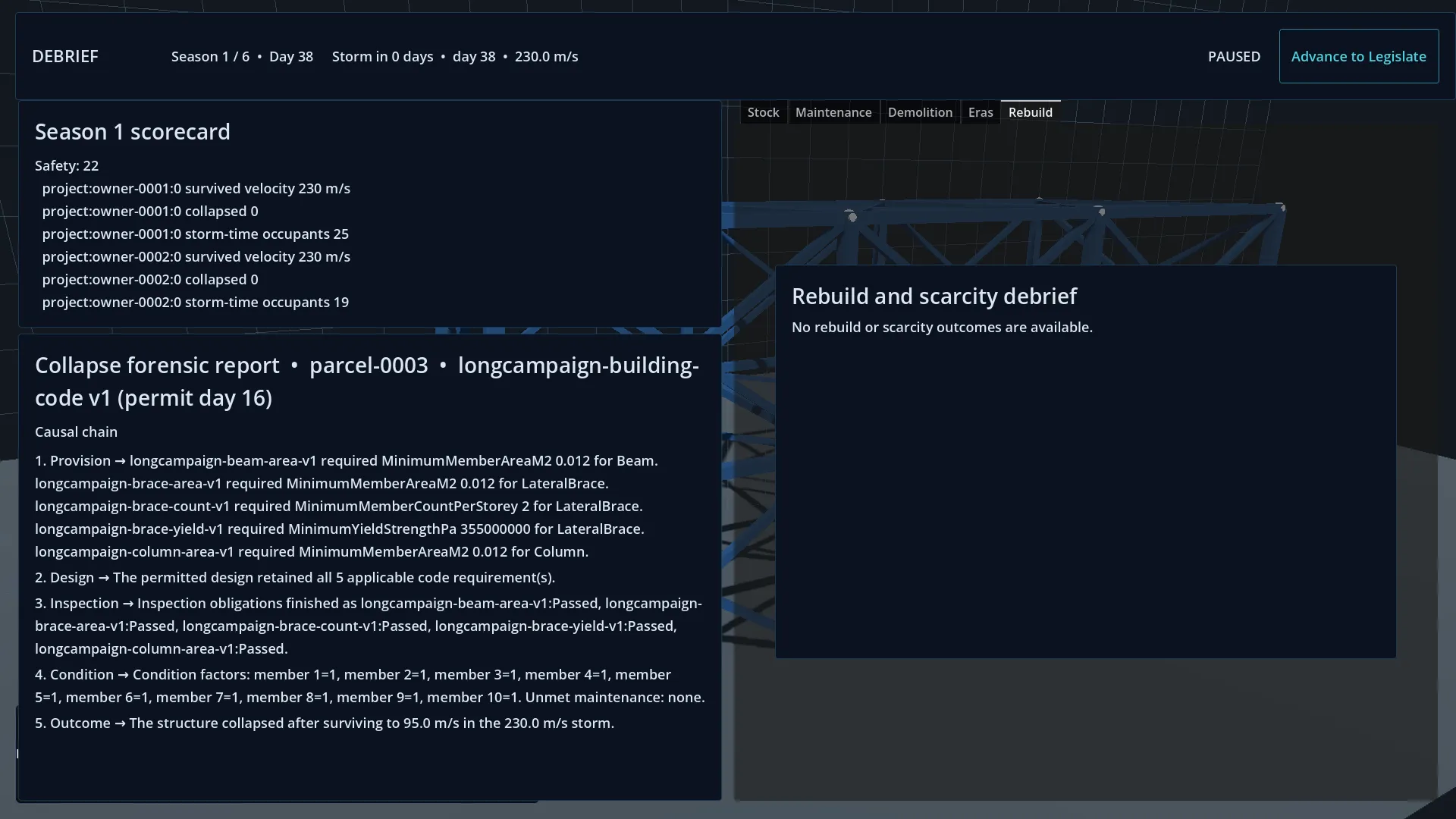Click the Condition factors step text
Image resolution: width=1456 pixels, height=819 pixels.
[370, 686]
